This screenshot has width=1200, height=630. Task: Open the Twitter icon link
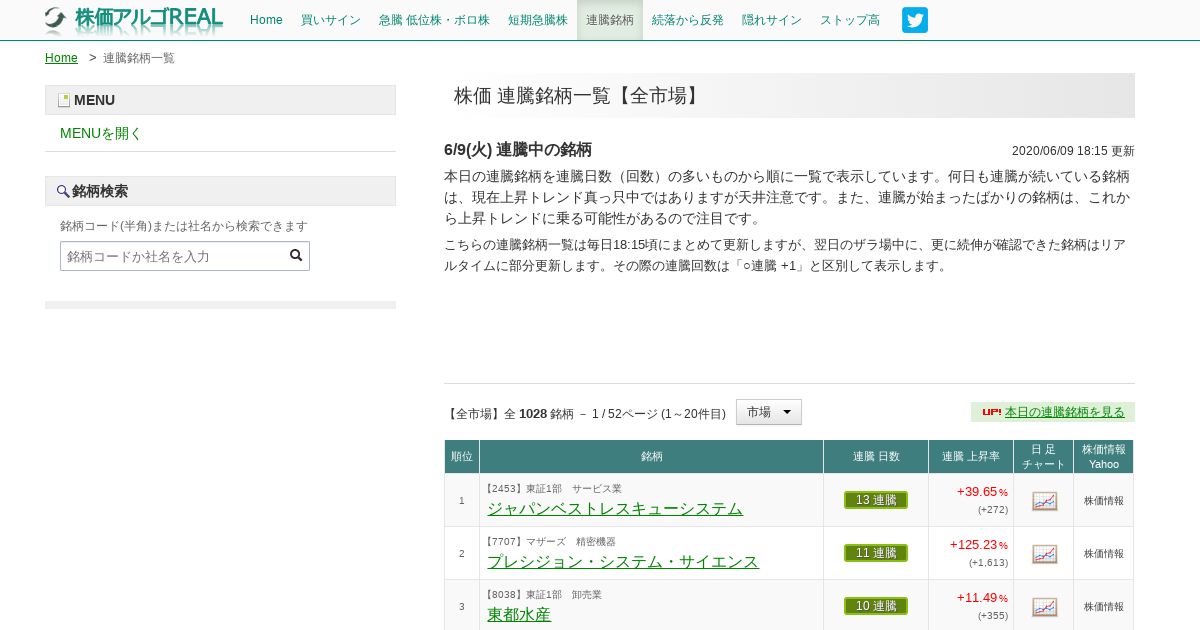coord(915,20)
